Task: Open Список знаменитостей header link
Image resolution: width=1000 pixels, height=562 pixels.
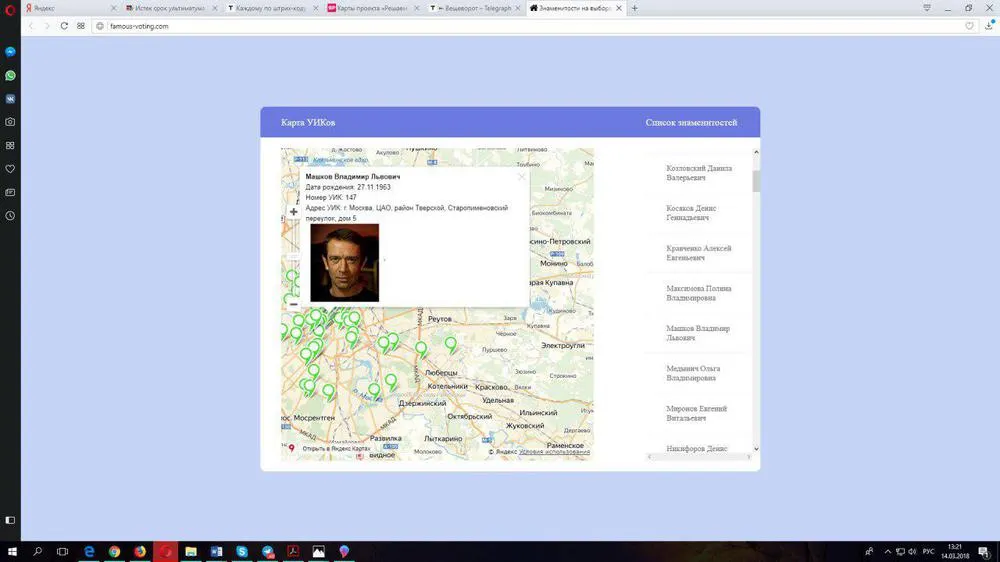Action: pyautogui.click(x=691, y=122)
